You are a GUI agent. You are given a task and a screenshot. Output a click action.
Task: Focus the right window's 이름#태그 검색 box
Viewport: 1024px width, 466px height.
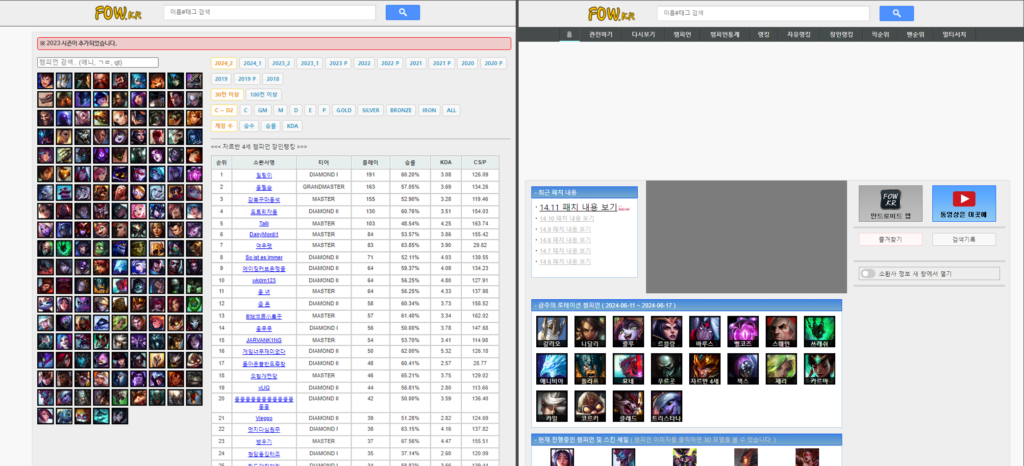pos(763,13)
